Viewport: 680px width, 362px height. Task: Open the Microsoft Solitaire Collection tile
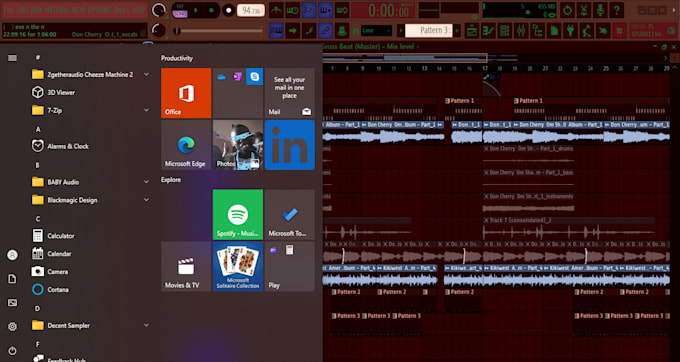click(238, 266)
